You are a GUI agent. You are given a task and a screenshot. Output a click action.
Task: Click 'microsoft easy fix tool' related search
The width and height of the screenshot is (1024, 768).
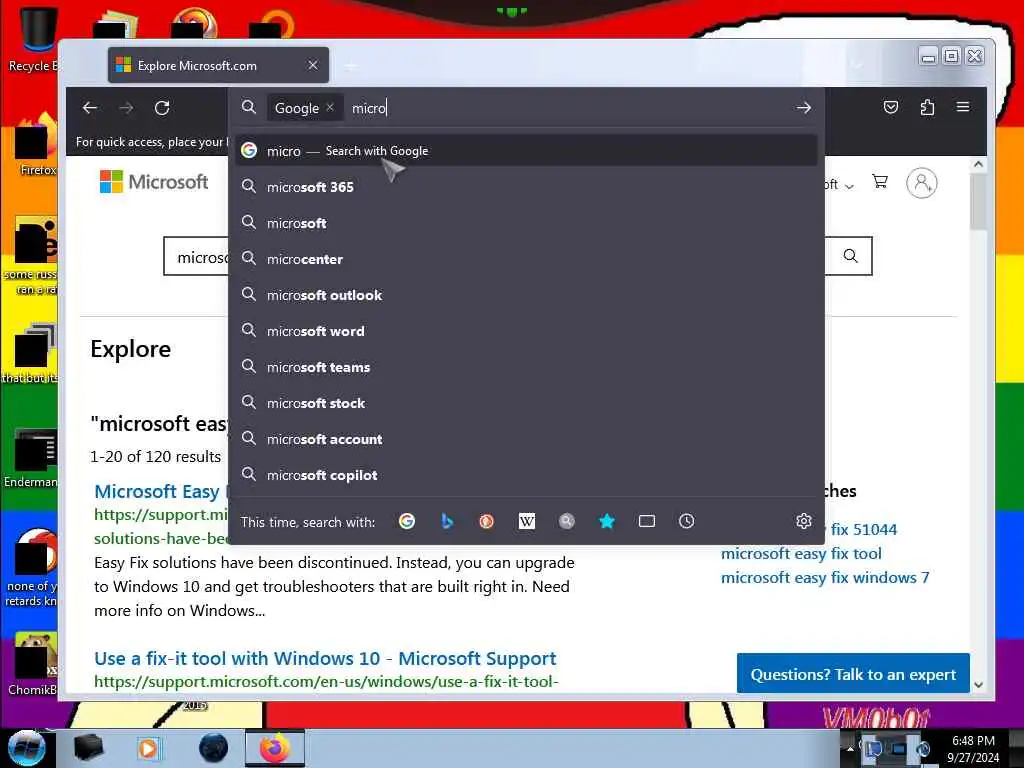(801, 553)
